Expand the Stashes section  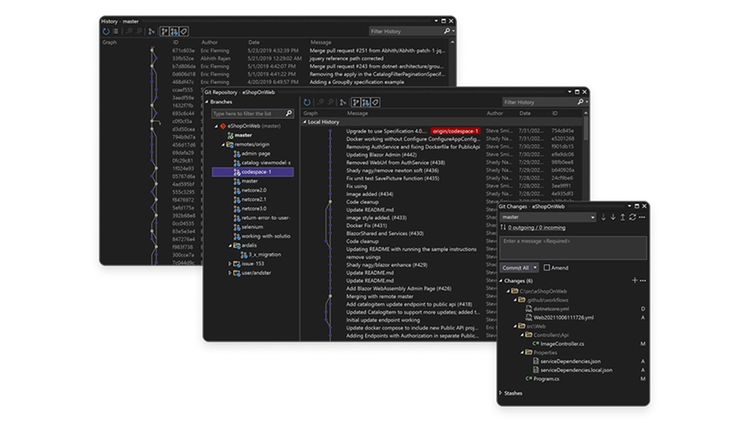pos(501,393)
